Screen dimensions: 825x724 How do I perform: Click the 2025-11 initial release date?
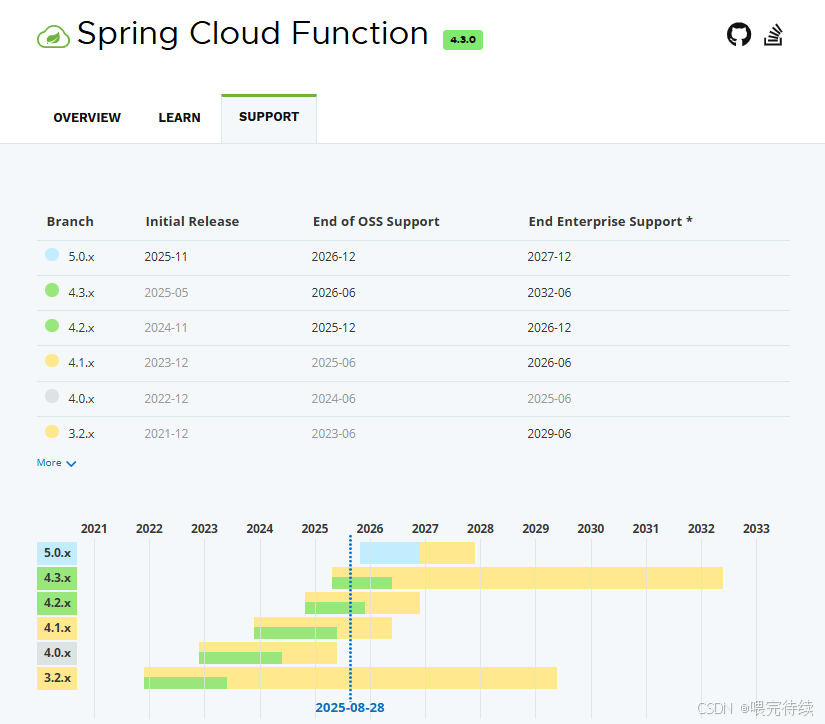coord(166,257)
